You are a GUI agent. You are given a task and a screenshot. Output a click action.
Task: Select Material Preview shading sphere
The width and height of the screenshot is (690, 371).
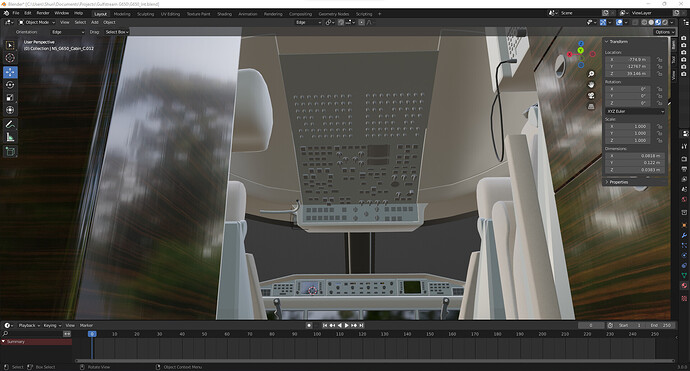click(658, 22)
